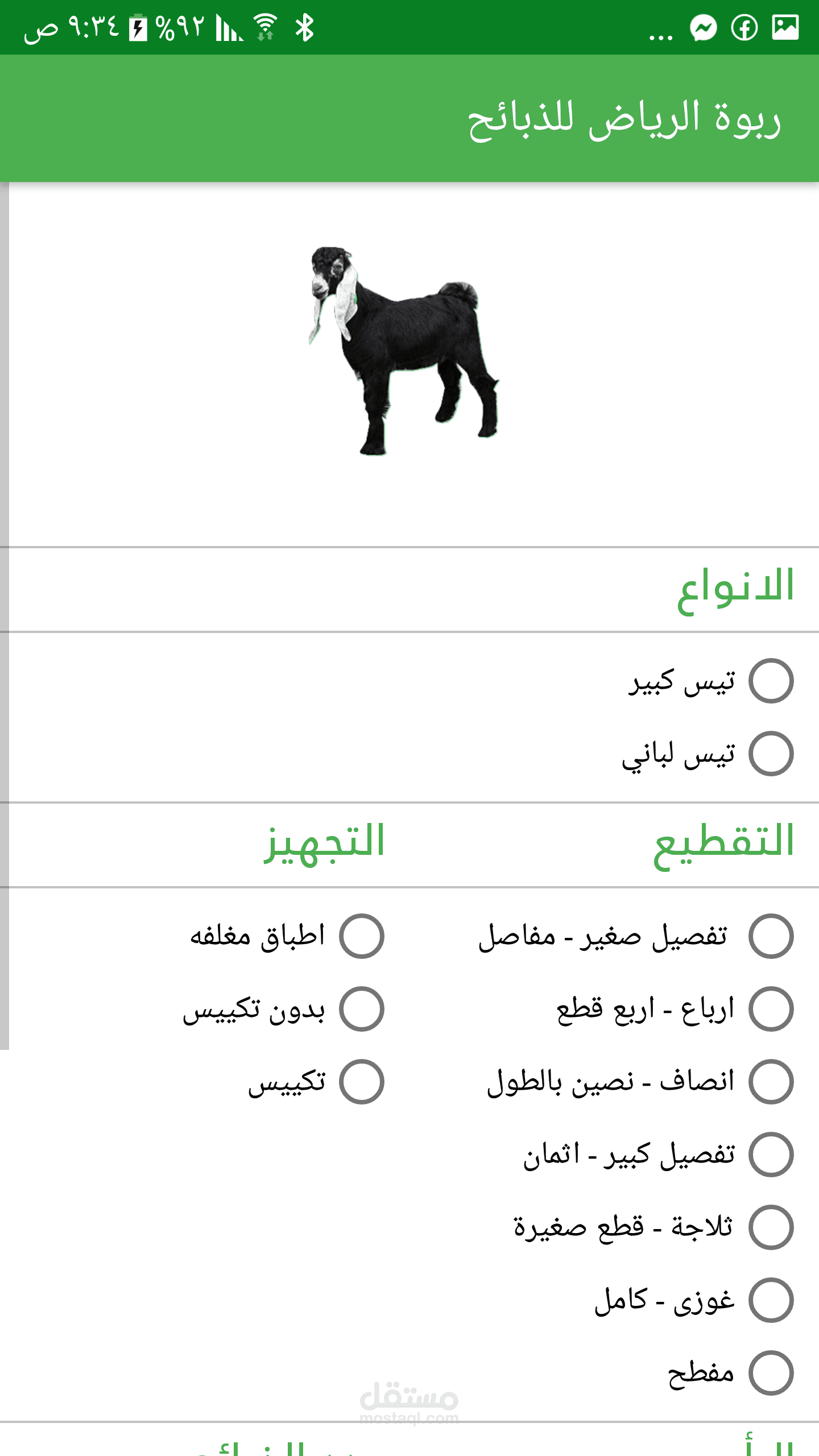Screen dimensions: 819x1456
Task: Select انصاف - نصين بالطول option
Action: (771, 1082)
